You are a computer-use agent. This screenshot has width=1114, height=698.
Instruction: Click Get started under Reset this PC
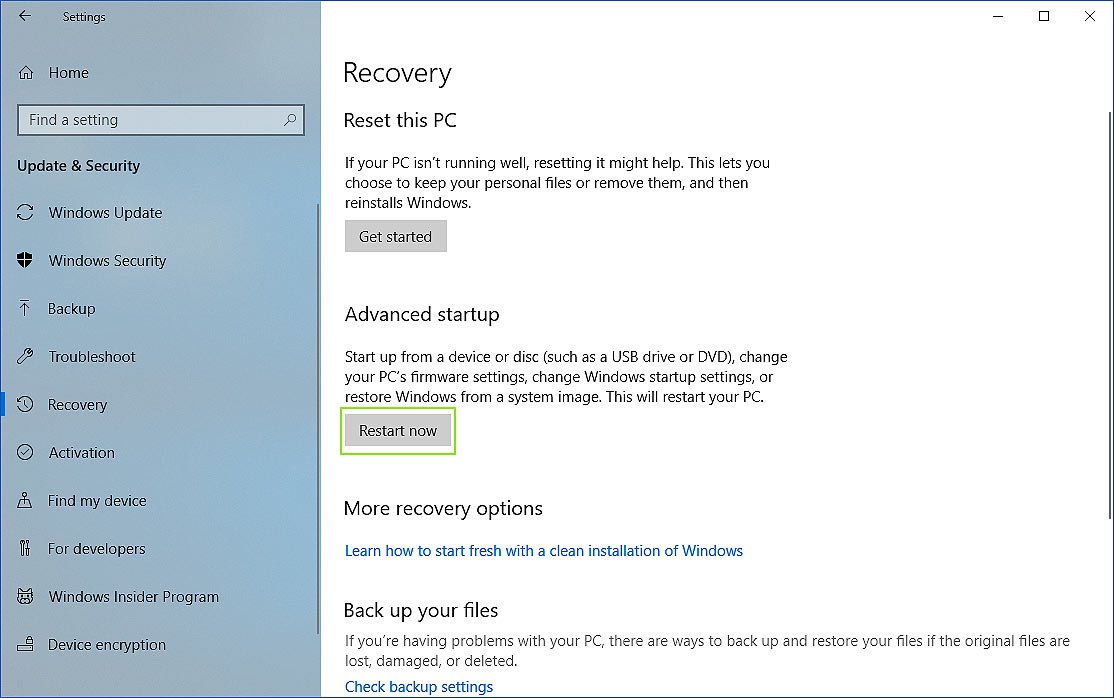click(x=396, y=236)
